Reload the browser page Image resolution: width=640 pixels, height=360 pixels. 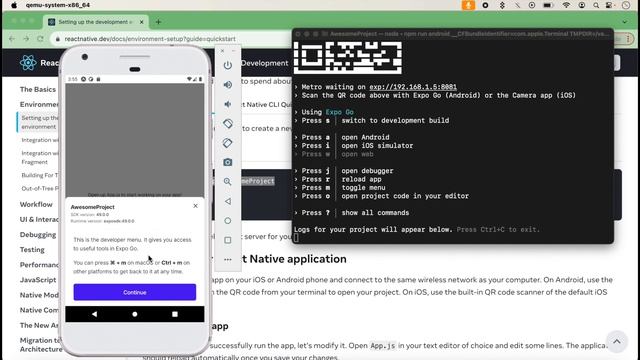pos(40,39)
